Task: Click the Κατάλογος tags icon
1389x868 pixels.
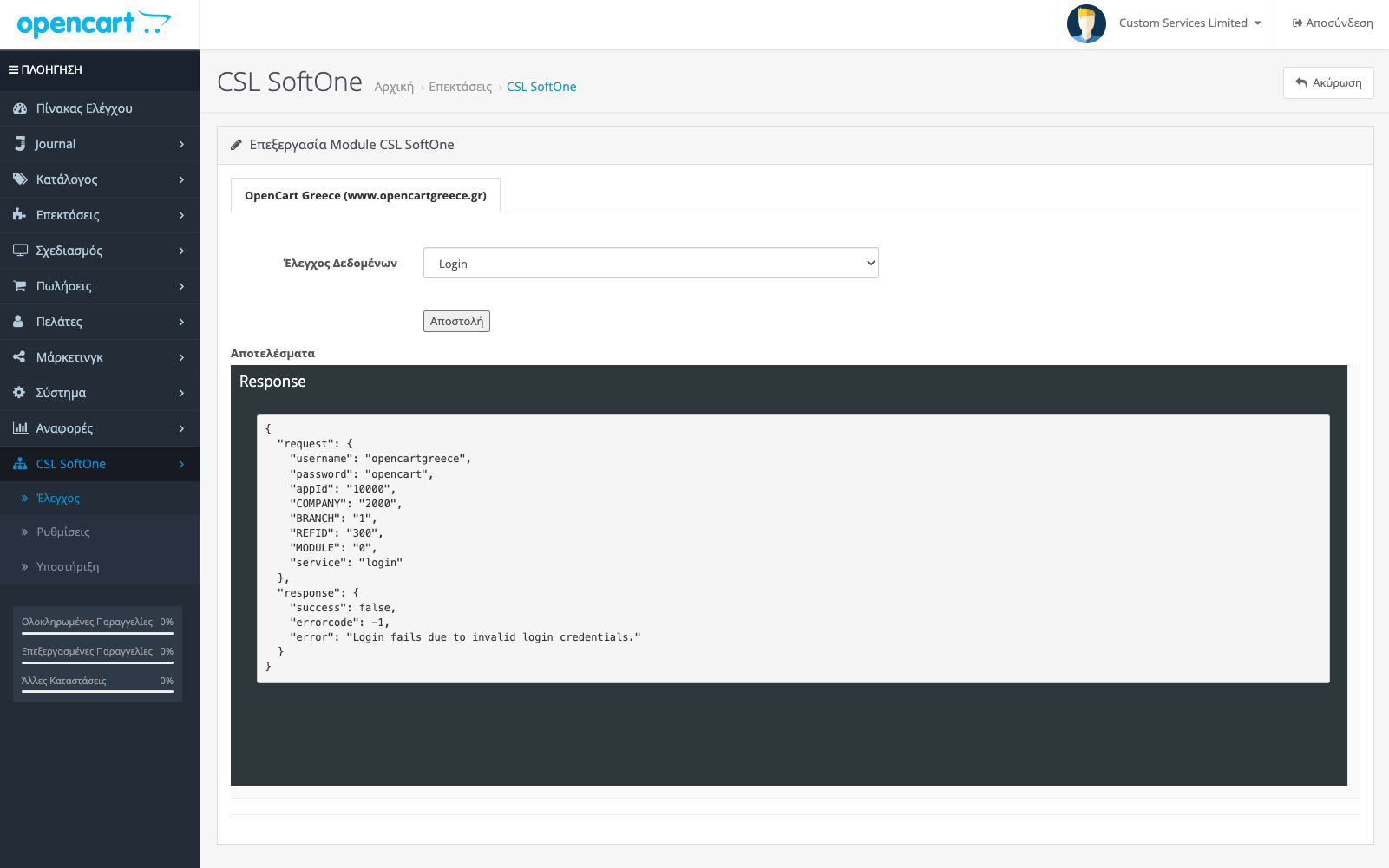Action: click(x=20, y=179)
